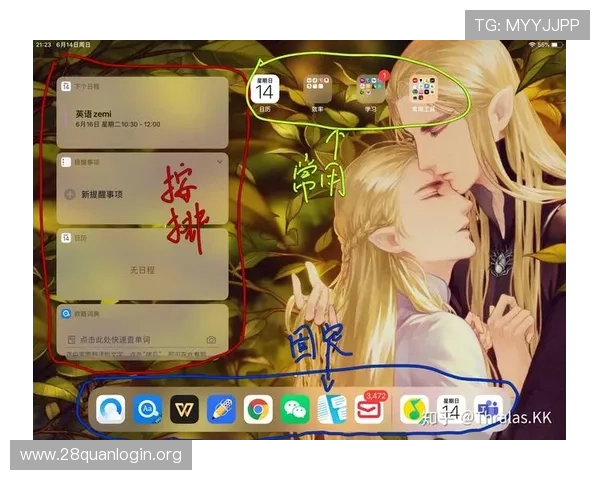Tap the camera icon in the dictionary widget

pyautogui.click(x=211, y=340)
